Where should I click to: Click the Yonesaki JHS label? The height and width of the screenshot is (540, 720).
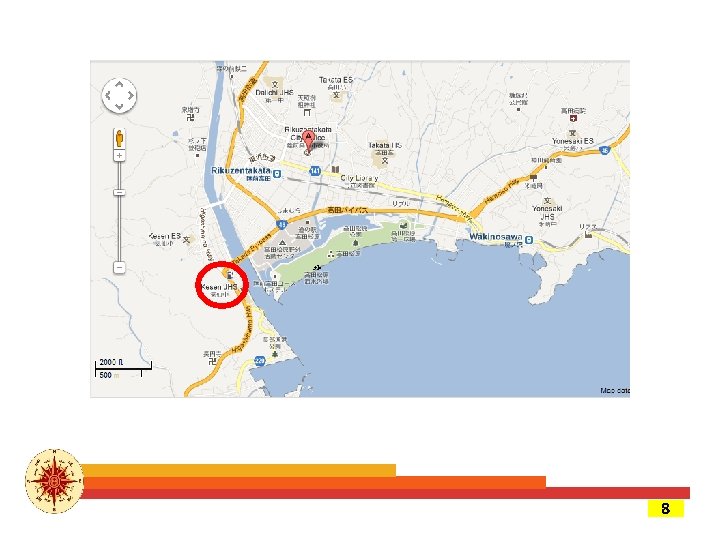tap(547, 212)
